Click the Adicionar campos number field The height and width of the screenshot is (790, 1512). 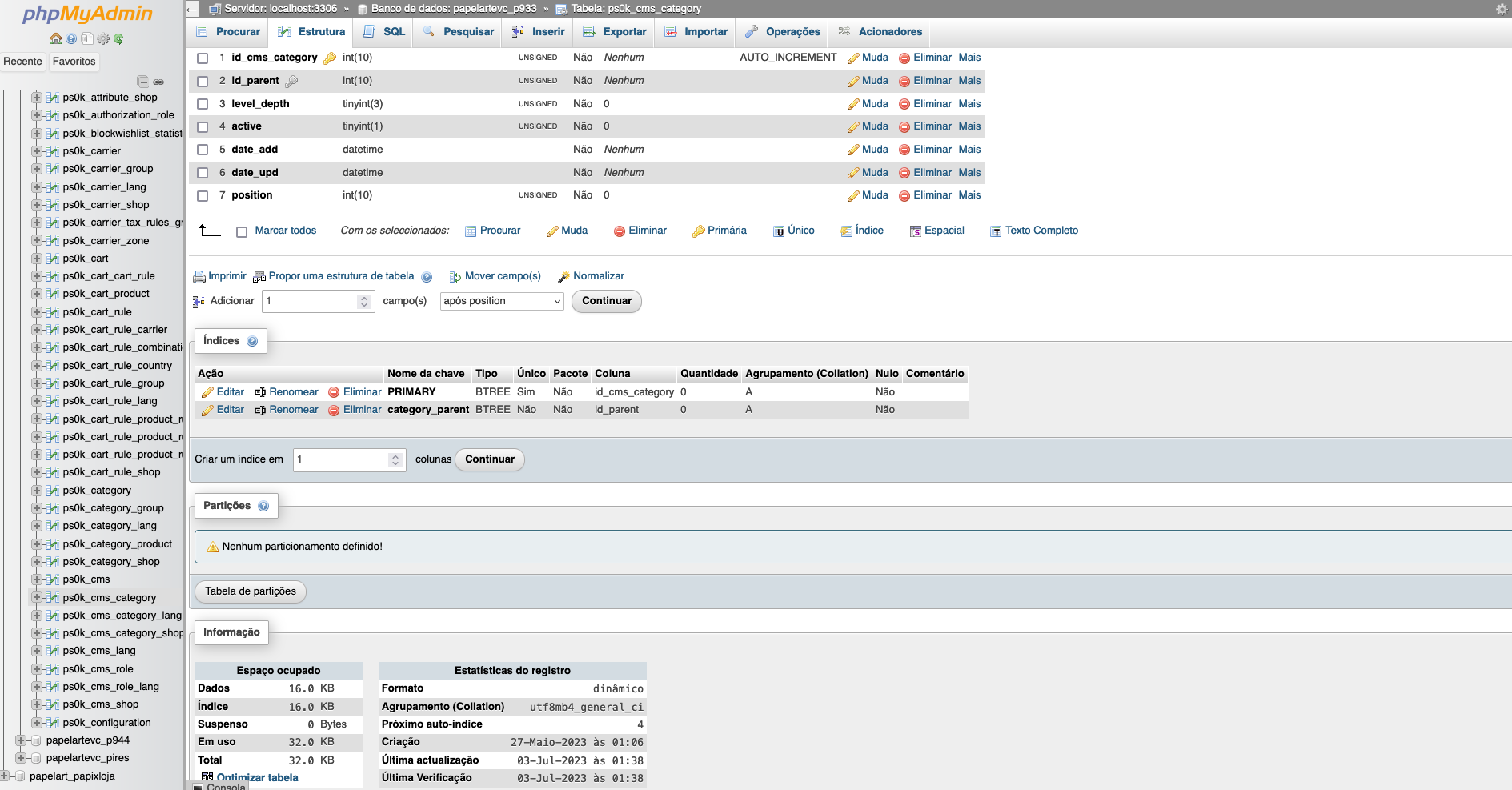pyautogui.click(x=319, y=301)
